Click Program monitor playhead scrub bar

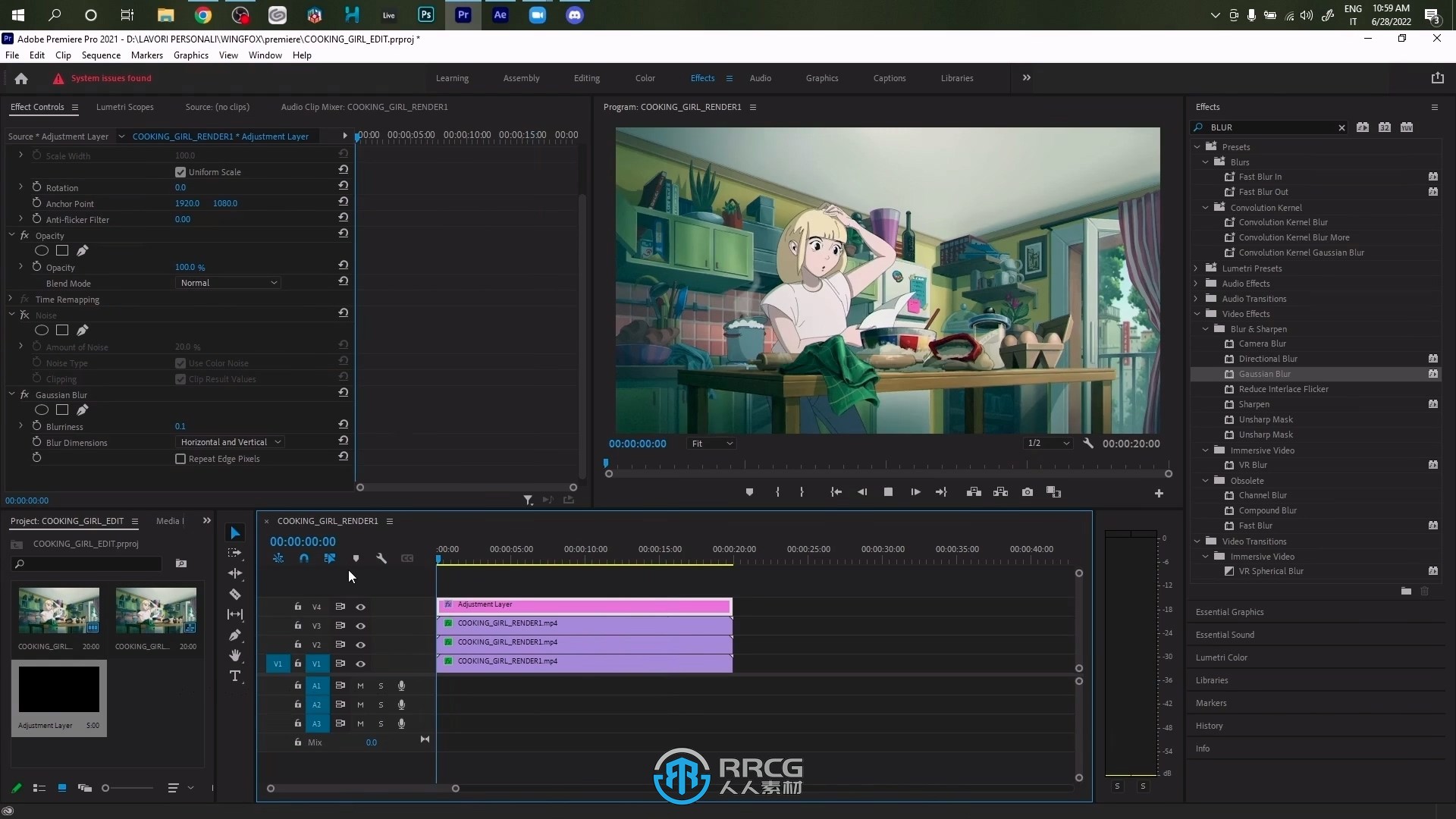[887, 463]
